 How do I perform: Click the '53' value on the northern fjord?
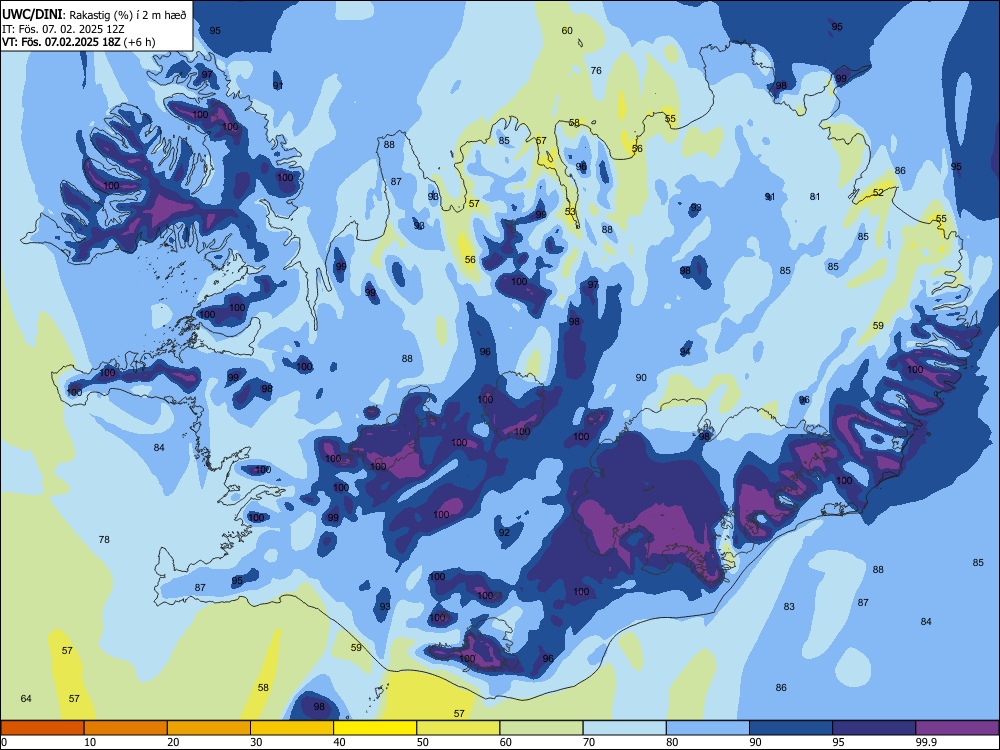click(x=570, y=211)
